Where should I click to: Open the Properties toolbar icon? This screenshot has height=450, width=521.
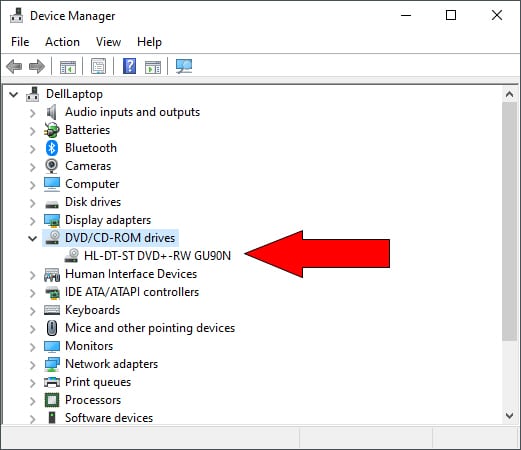[98, 66]
